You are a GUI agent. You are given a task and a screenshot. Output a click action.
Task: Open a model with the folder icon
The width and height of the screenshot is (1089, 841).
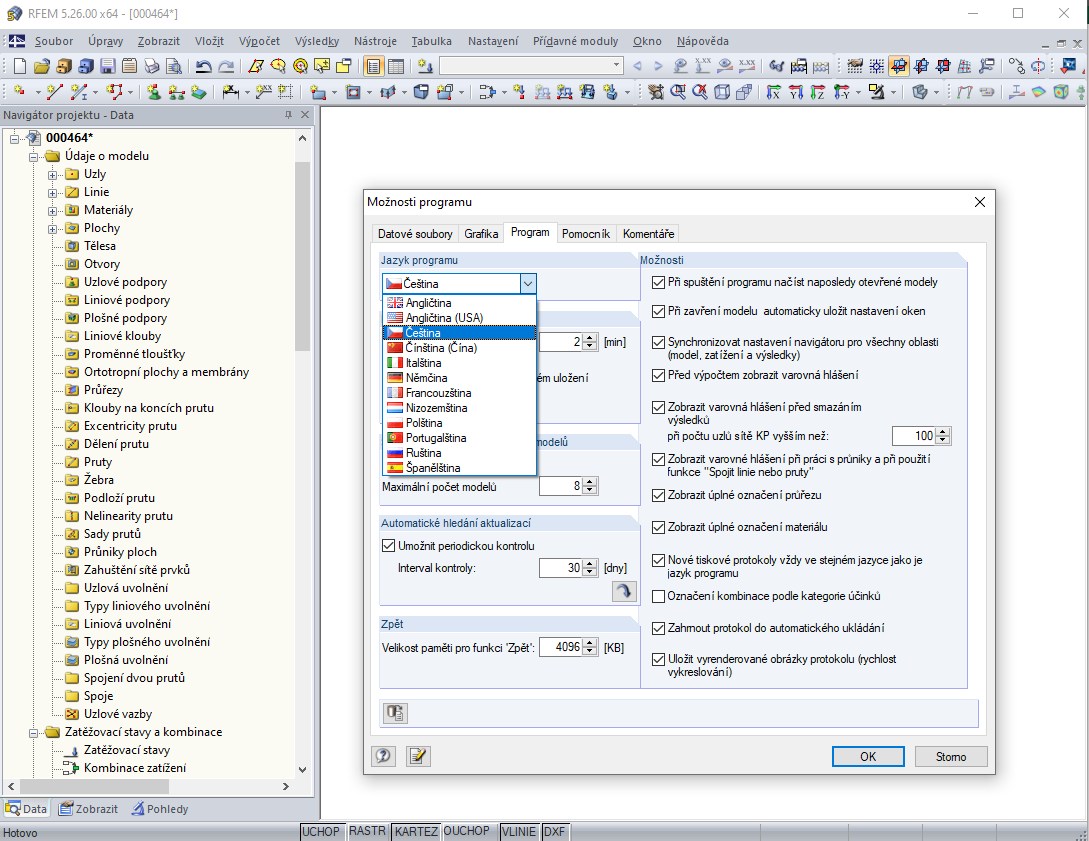click(42, 66)
